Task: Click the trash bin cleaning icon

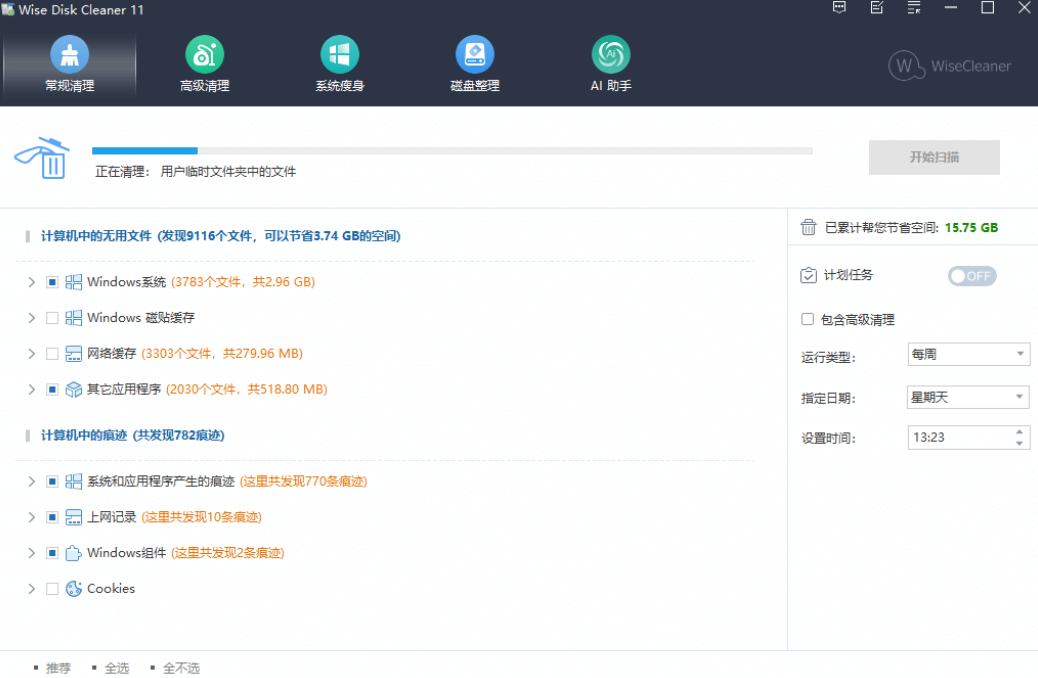Action: pyautogui.click(x=42, y=158)
